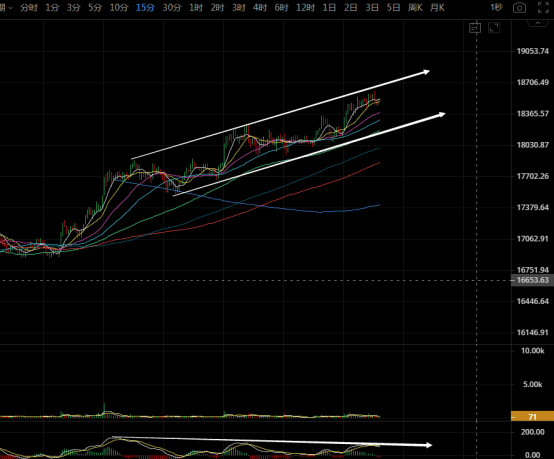Image resolution: width=554 pixels, height=459 pixels.
Task: Click the highlighted 16653.63 crosshair price tag
Action: point(532,280)
